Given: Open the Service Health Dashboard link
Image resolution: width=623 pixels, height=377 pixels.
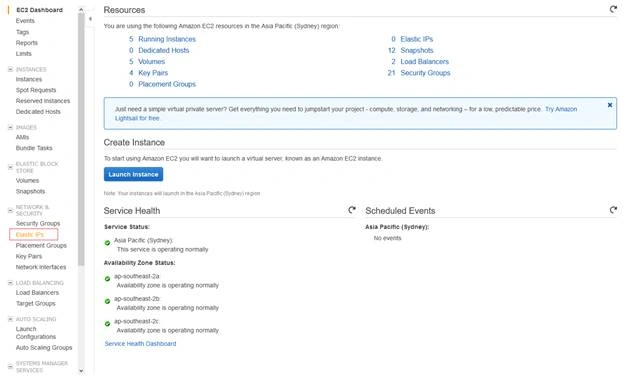Looking at the screenshot, I should (140, 344).
